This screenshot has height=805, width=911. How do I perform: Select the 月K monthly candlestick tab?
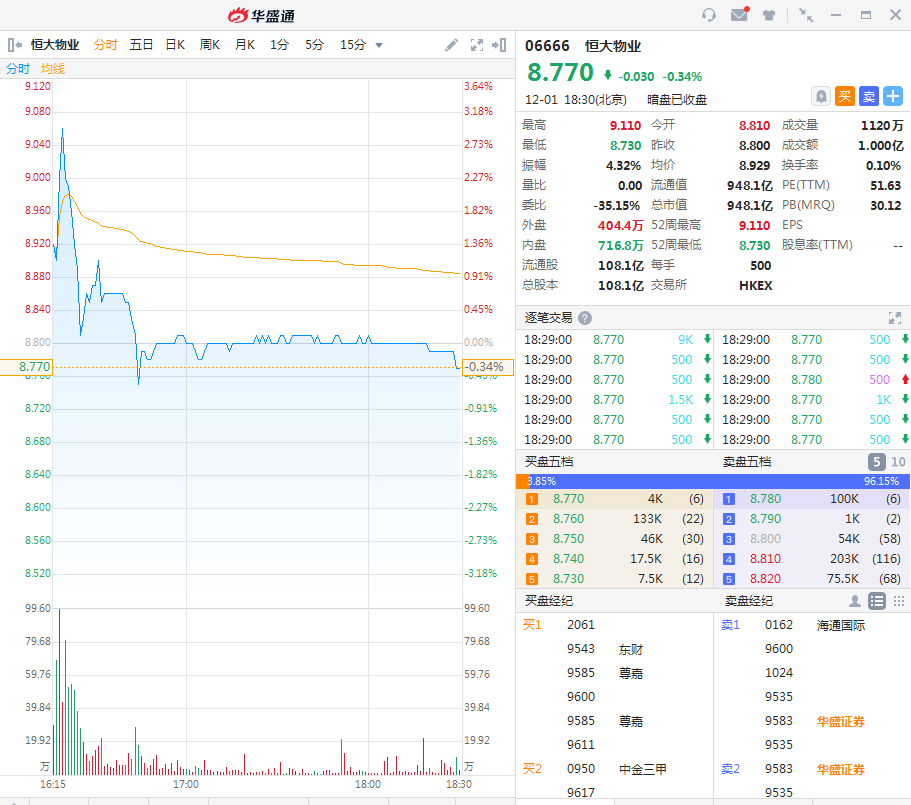245,45
